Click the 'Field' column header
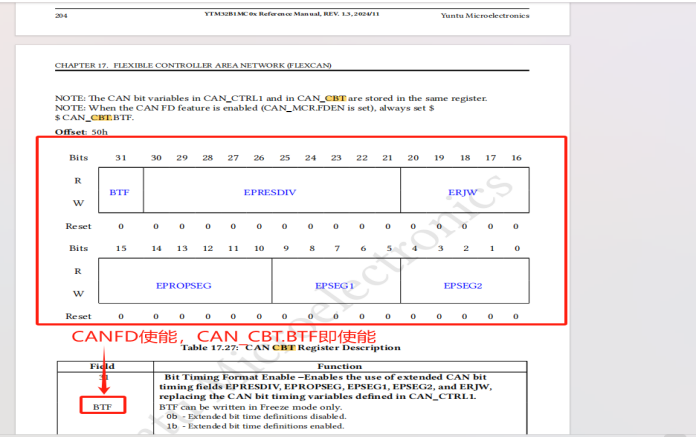 103,366
